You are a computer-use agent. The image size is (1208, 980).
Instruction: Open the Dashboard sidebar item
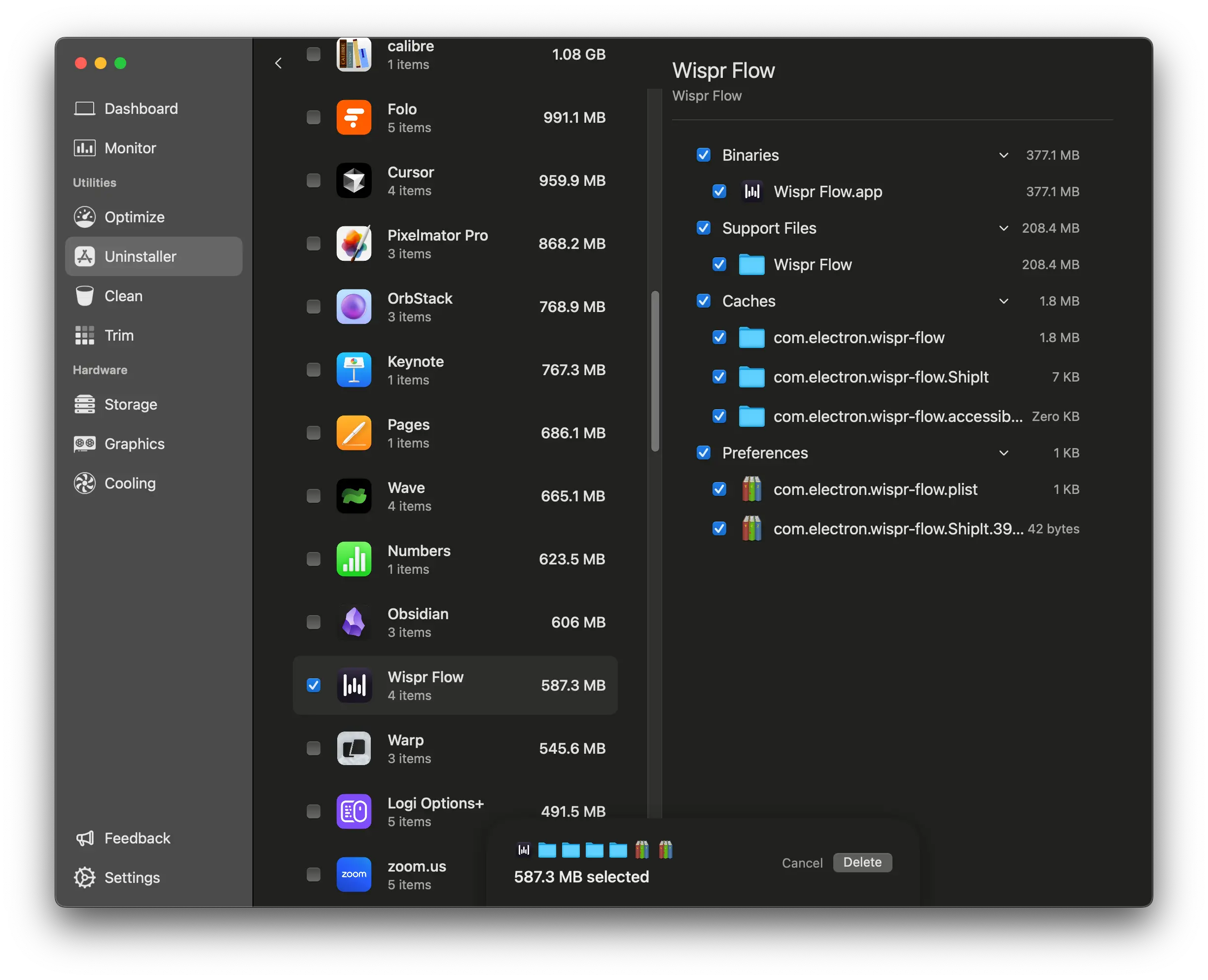[x=153, y=108]
